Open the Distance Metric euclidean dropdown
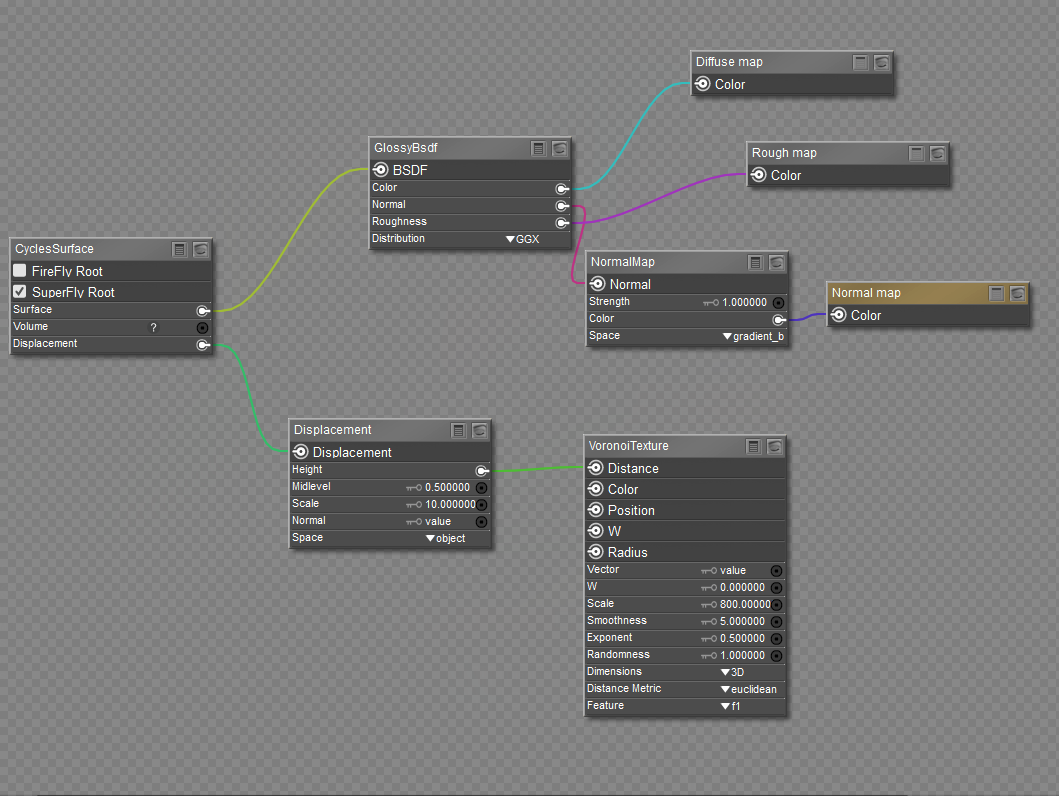1059x796 pixels. click(x=749, y=689)
